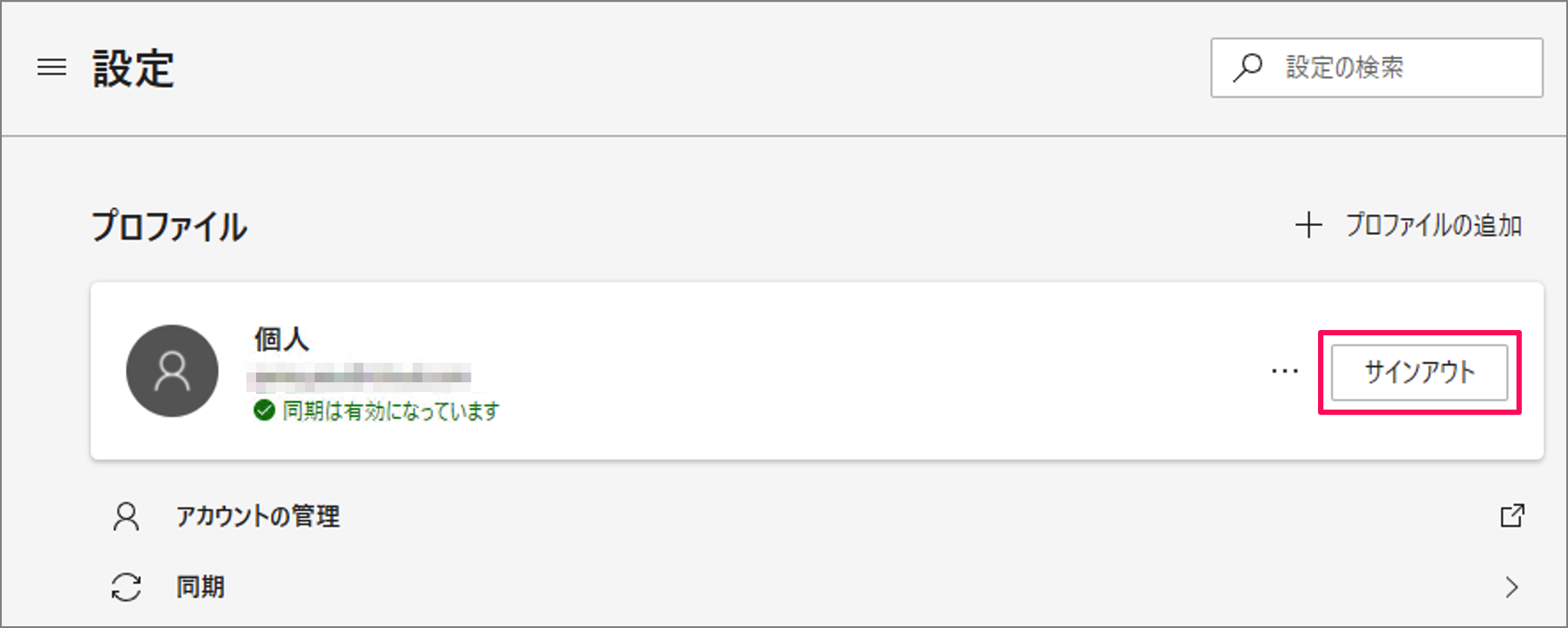Image resolution: width=1568 pixels, height=628 pixels.
Task: Click the magnifier search icon
Action: point(1248,67)
